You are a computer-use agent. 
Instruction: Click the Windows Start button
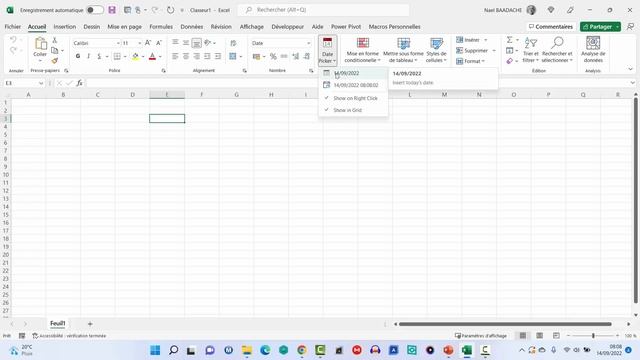(x=155, y=350)
